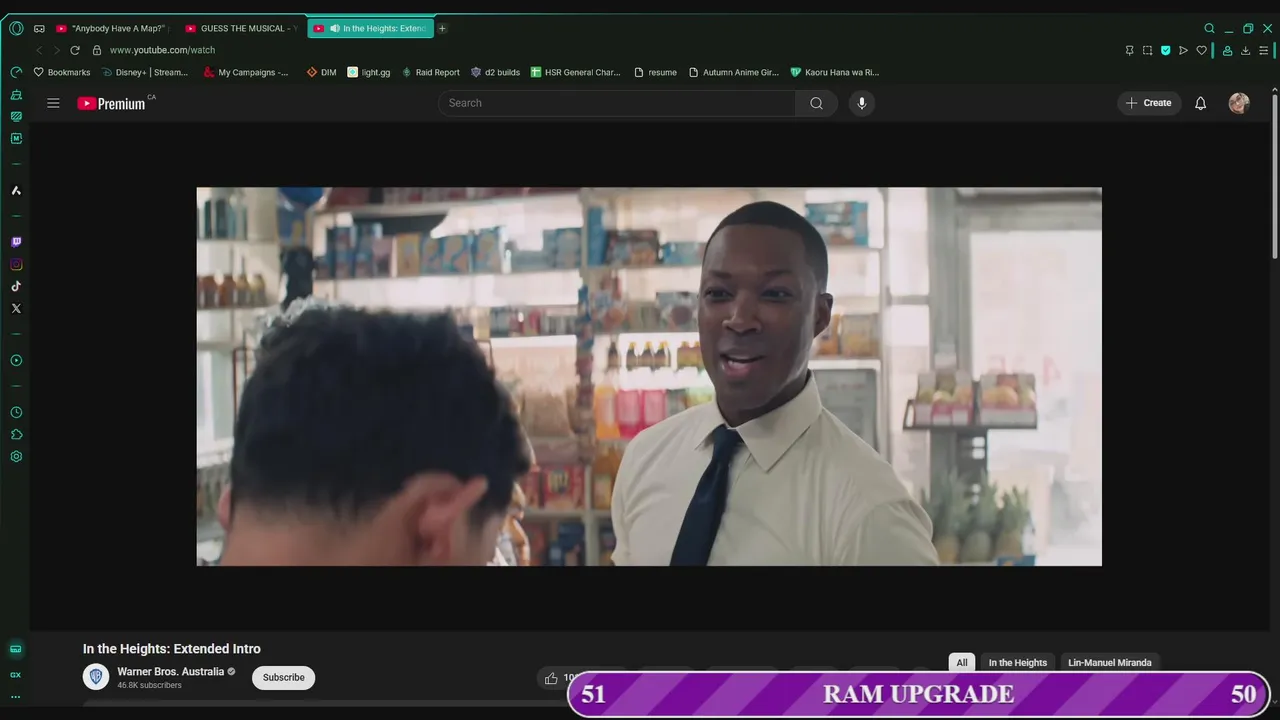Open the Instagram sidebar panel
This screenshot has height=720, width=1280.
tap(16, 264)
